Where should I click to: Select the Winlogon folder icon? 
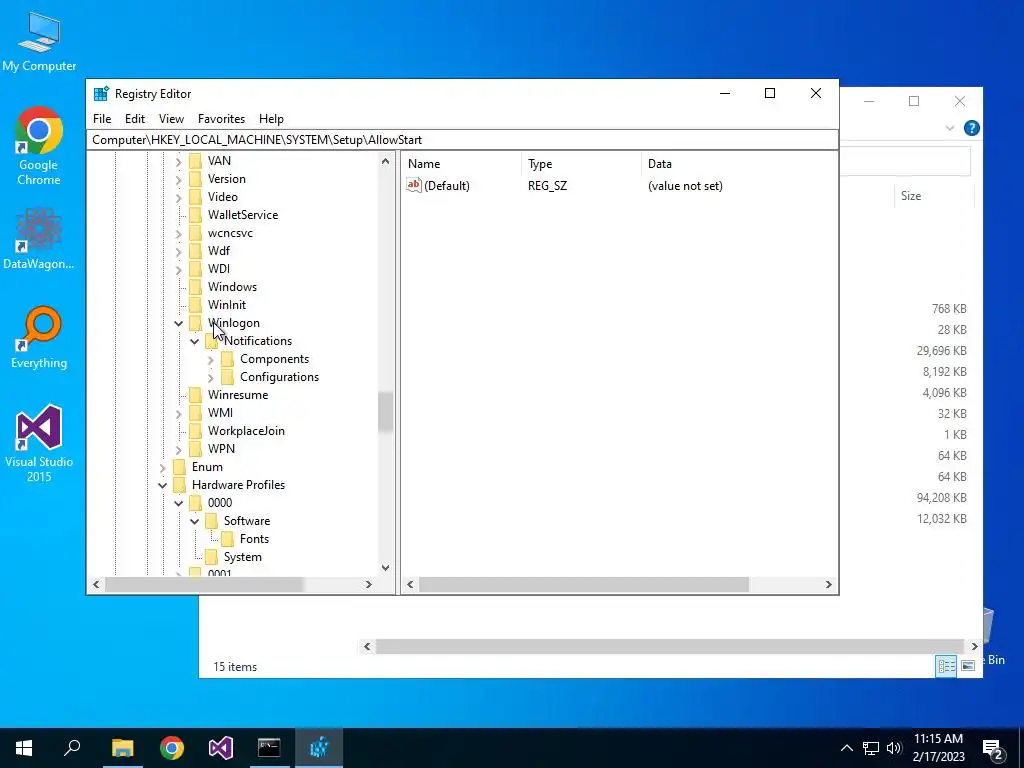click(195, 323)
